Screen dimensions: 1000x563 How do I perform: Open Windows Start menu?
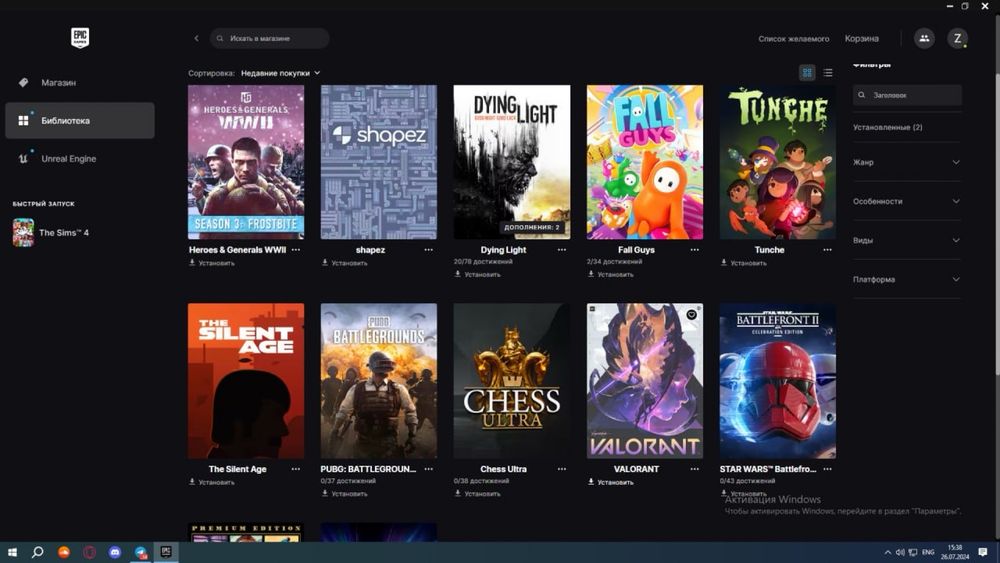tap(12, 552)
